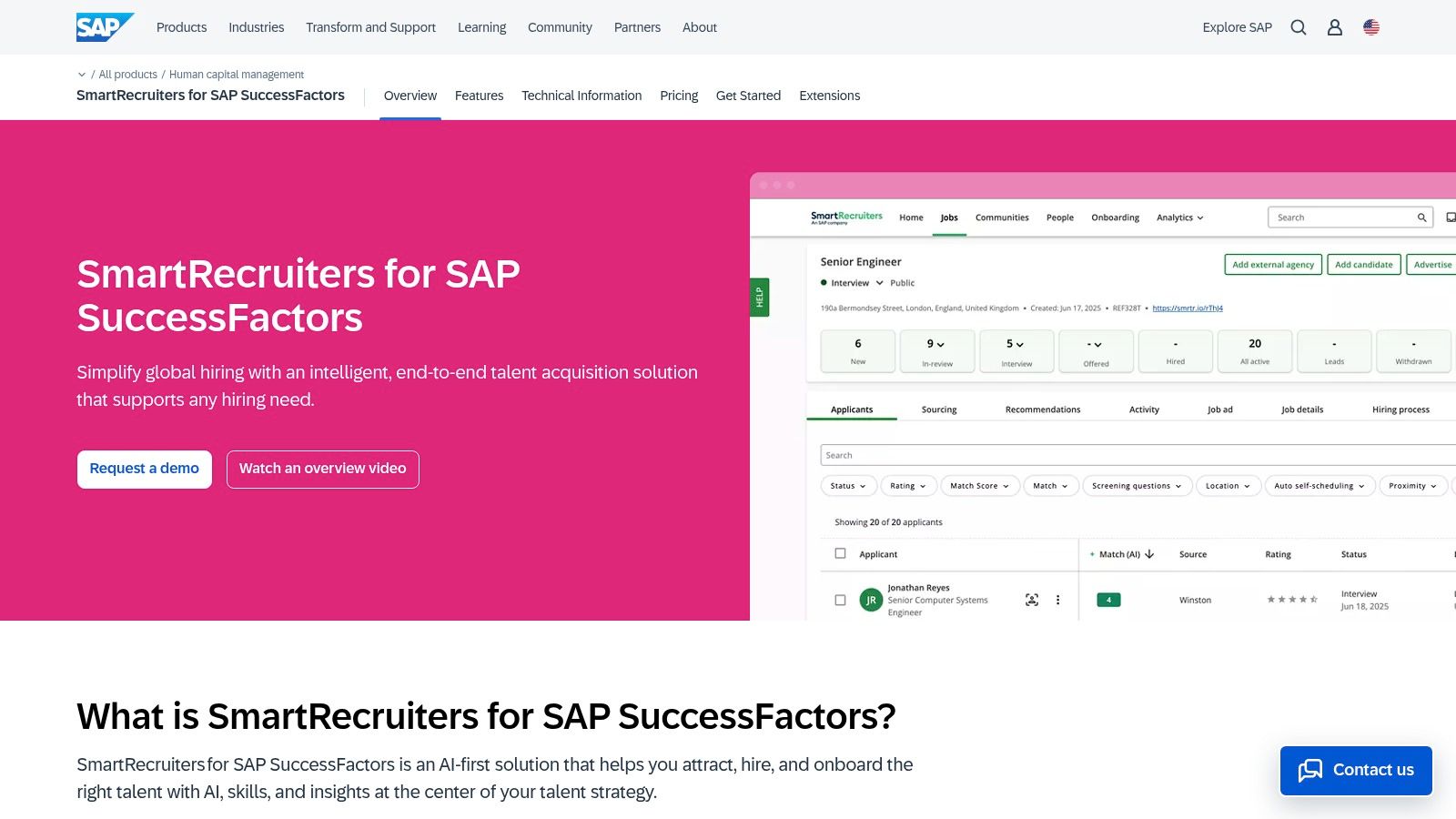Switch to the Sourcing tab
Image resolution: width=1456 pixels, height=819 pixels.
tap(938, 409)
